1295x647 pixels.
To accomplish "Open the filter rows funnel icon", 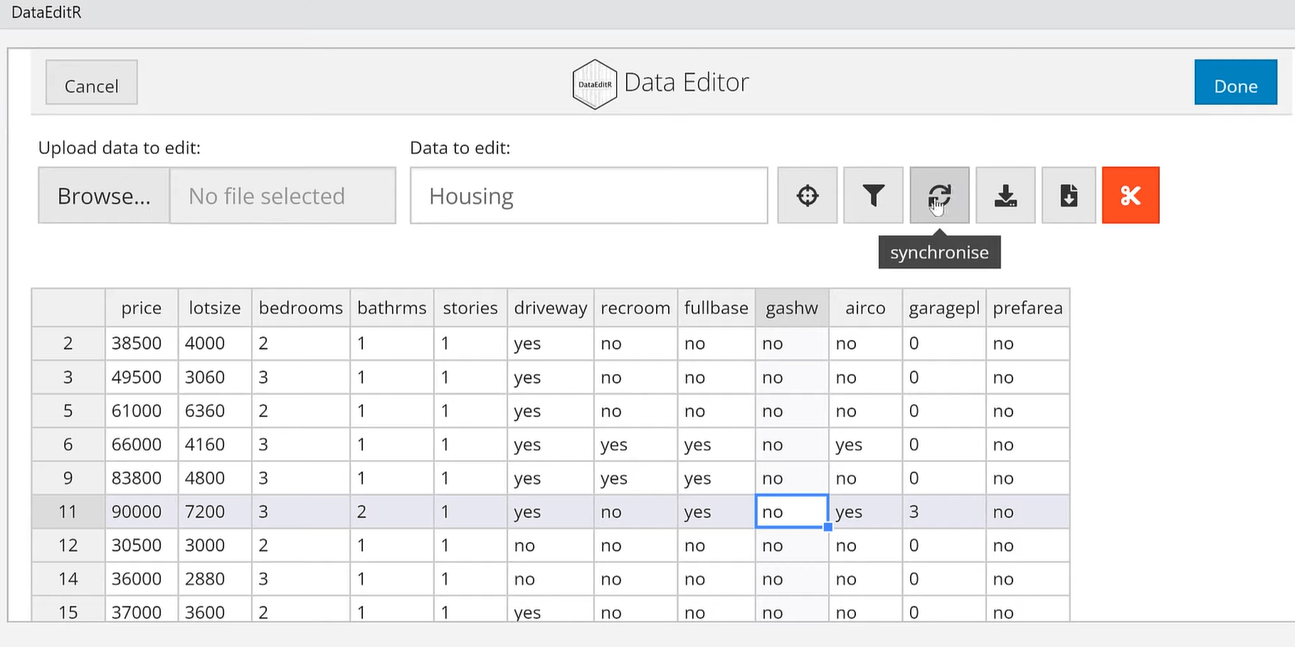I will [x=873, y=195].
